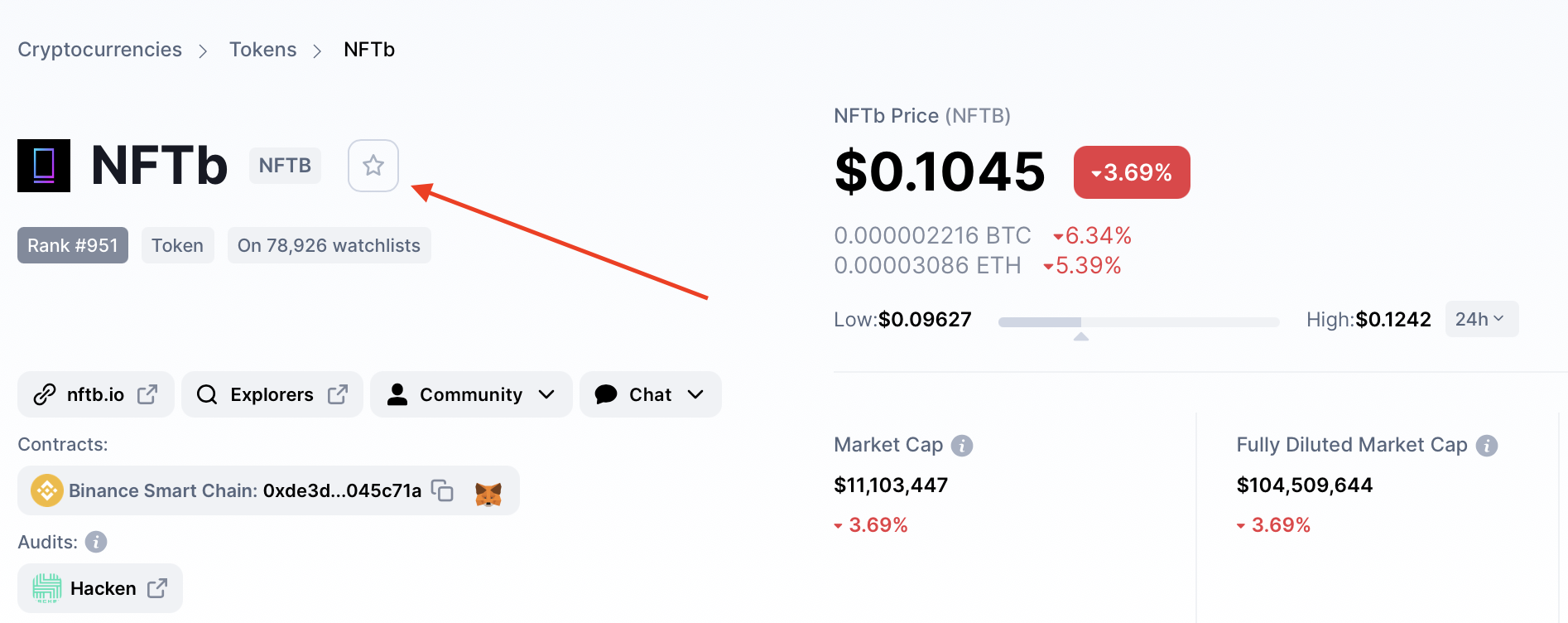
Task: Click the Audits info icon
Action: click(x=96, y=542)
